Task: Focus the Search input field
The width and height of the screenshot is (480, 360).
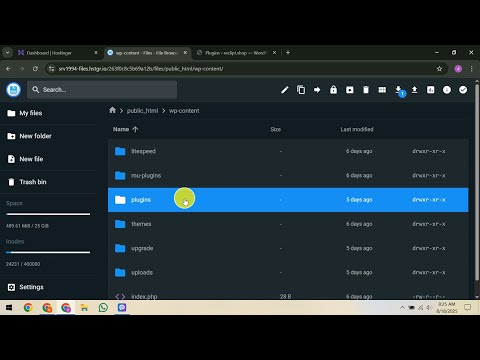Action: [102, 90]
